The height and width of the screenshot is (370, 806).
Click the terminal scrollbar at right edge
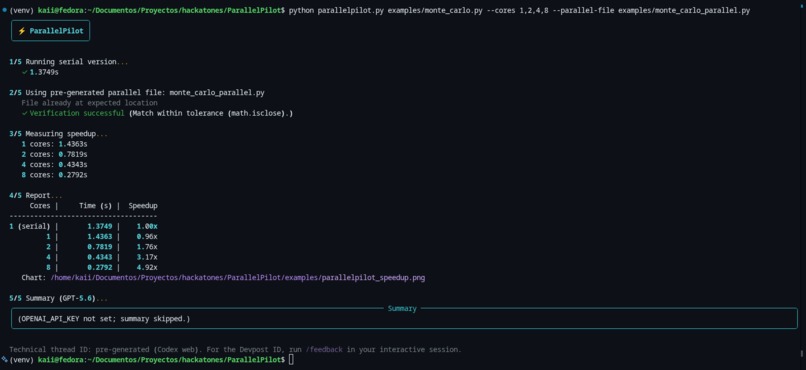click(802, 354)
